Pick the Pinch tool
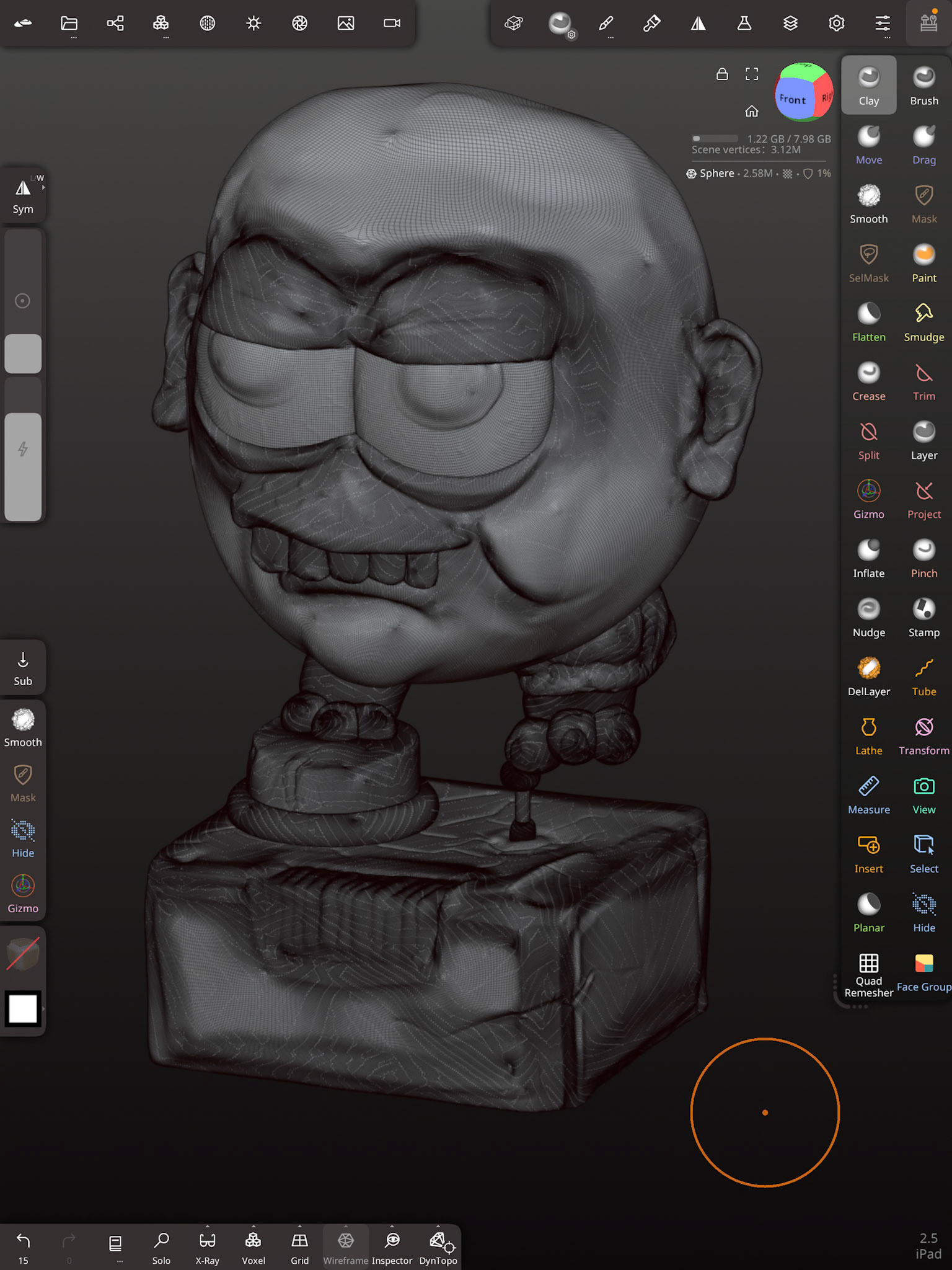Screen dimensions: 952x1270 pyautogui.click(x=923, y=558)
